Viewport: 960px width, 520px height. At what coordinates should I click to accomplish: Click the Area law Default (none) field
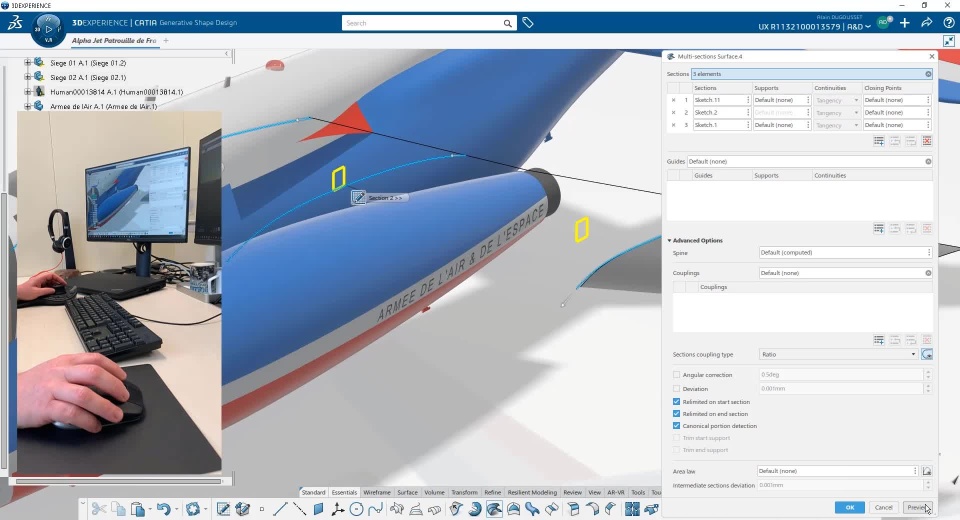click(836, 471)
